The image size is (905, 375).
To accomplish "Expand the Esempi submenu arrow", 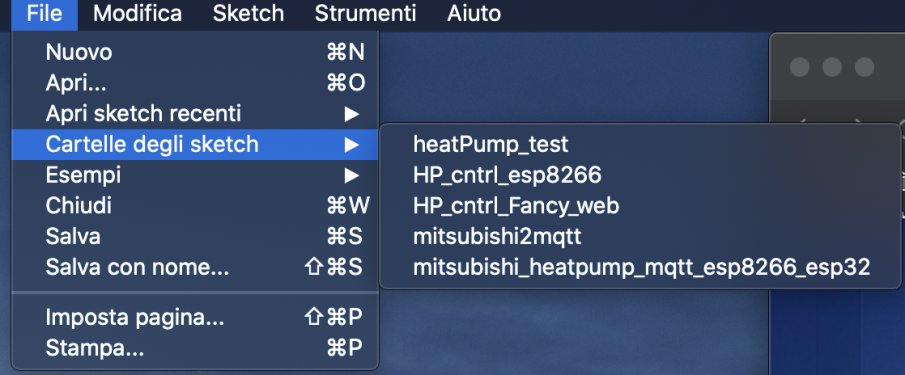I will pos(352,175).
